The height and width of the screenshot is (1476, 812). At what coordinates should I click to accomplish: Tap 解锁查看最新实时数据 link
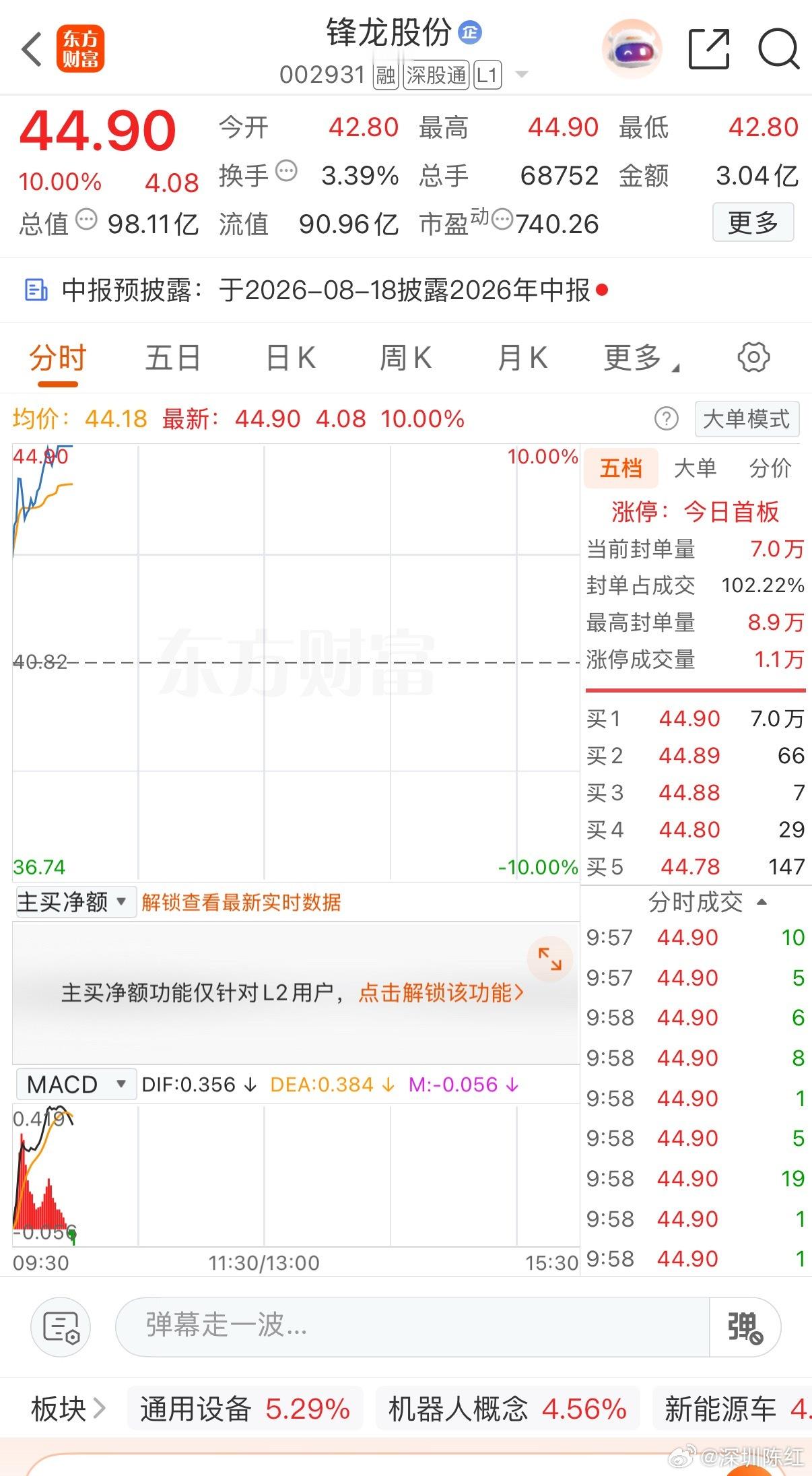241,903
